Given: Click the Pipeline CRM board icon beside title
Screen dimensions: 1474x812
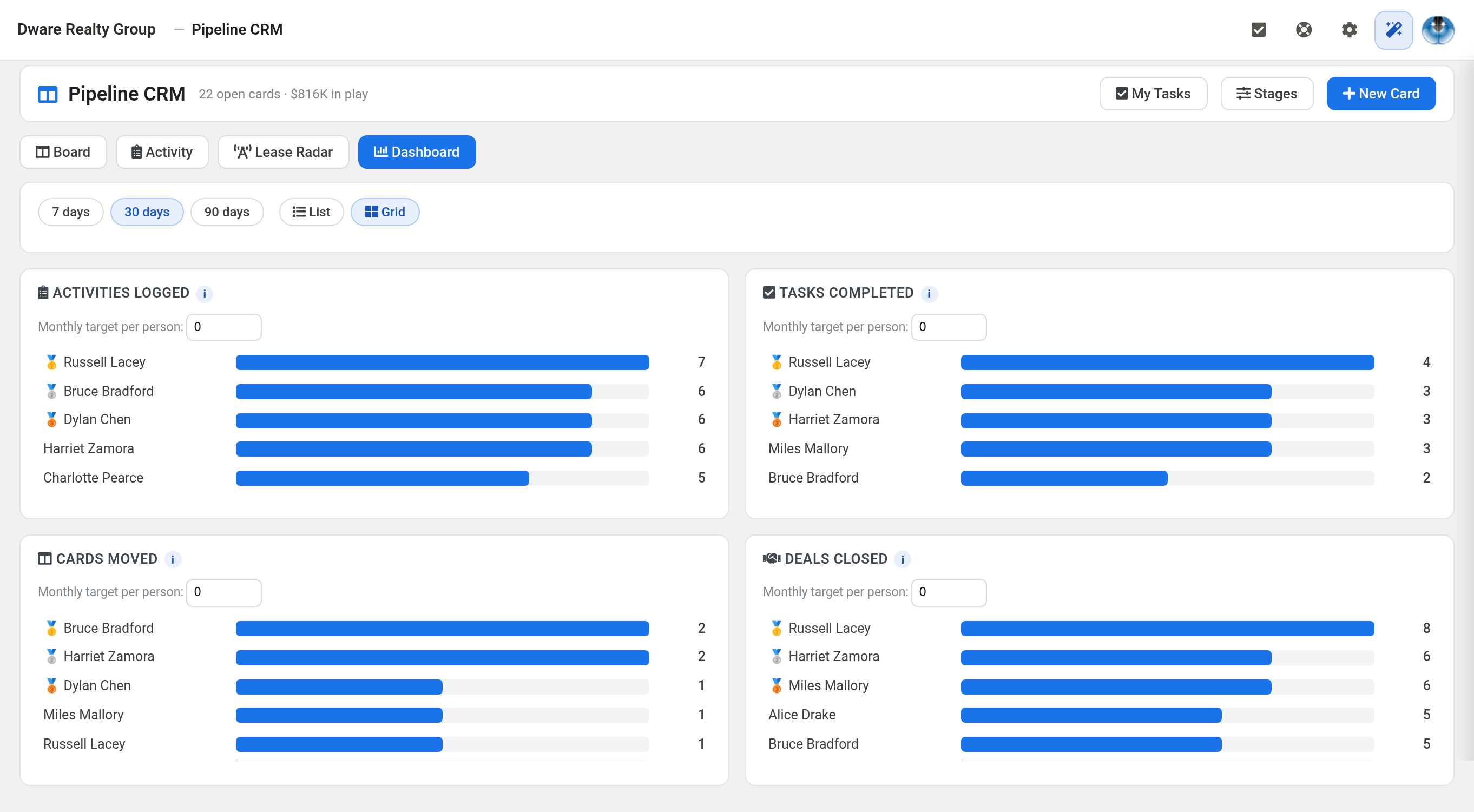Looking at the screenshot, I should [48, 95].
